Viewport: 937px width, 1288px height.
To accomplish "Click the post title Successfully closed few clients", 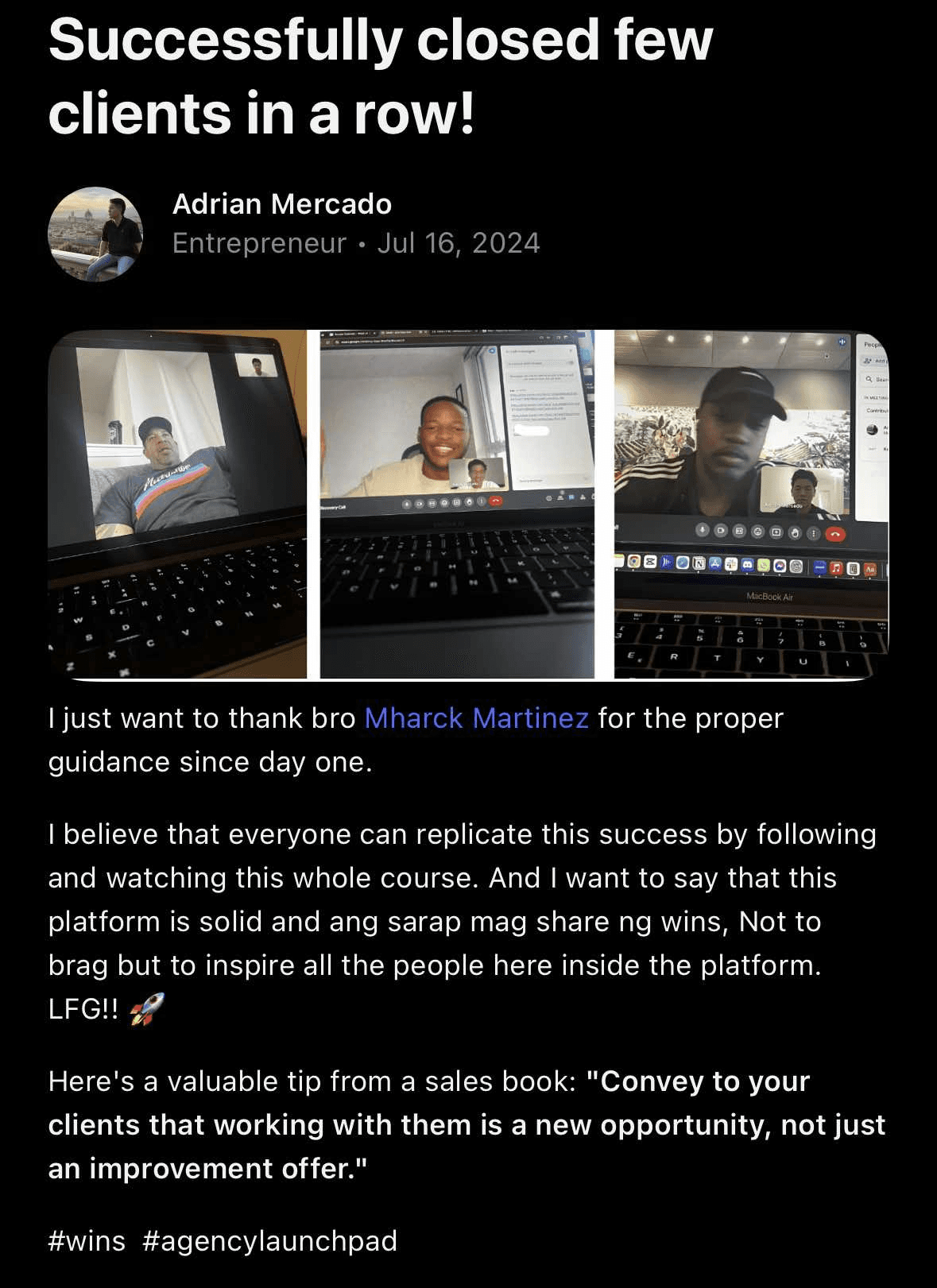I will pos(381,76).
